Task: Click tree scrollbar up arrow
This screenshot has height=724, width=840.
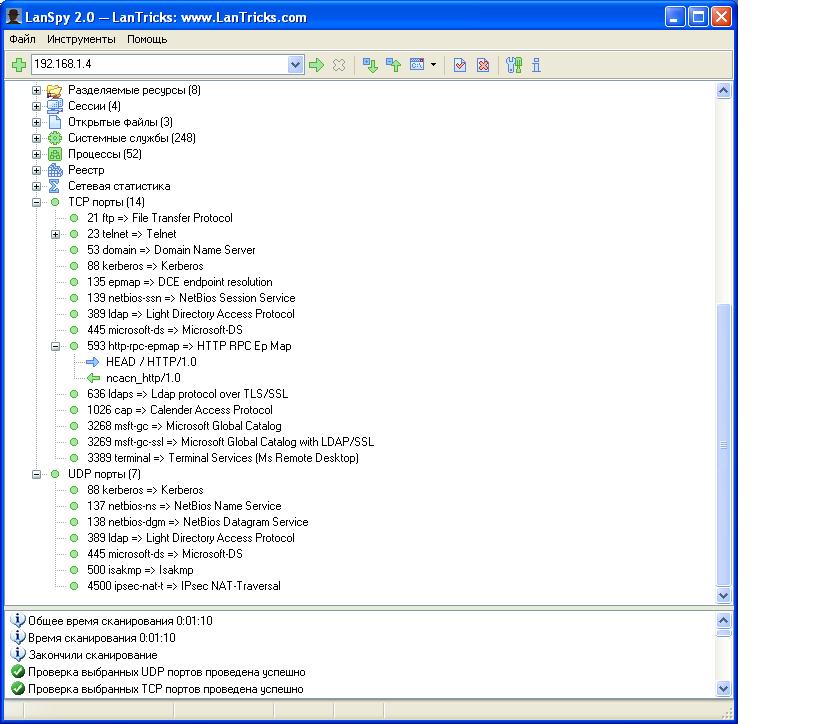Action: [723, 91]
